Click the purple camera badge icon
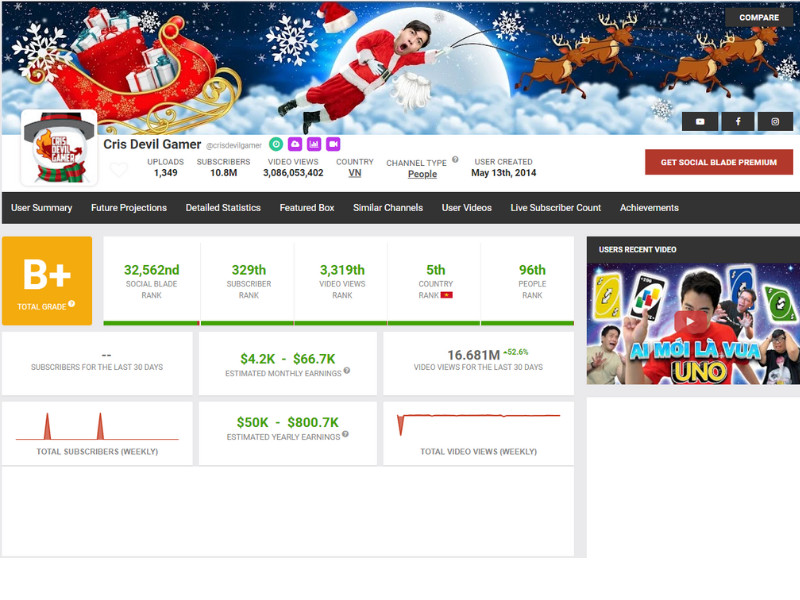The image size is (800, 600). [x=295, y=144]
